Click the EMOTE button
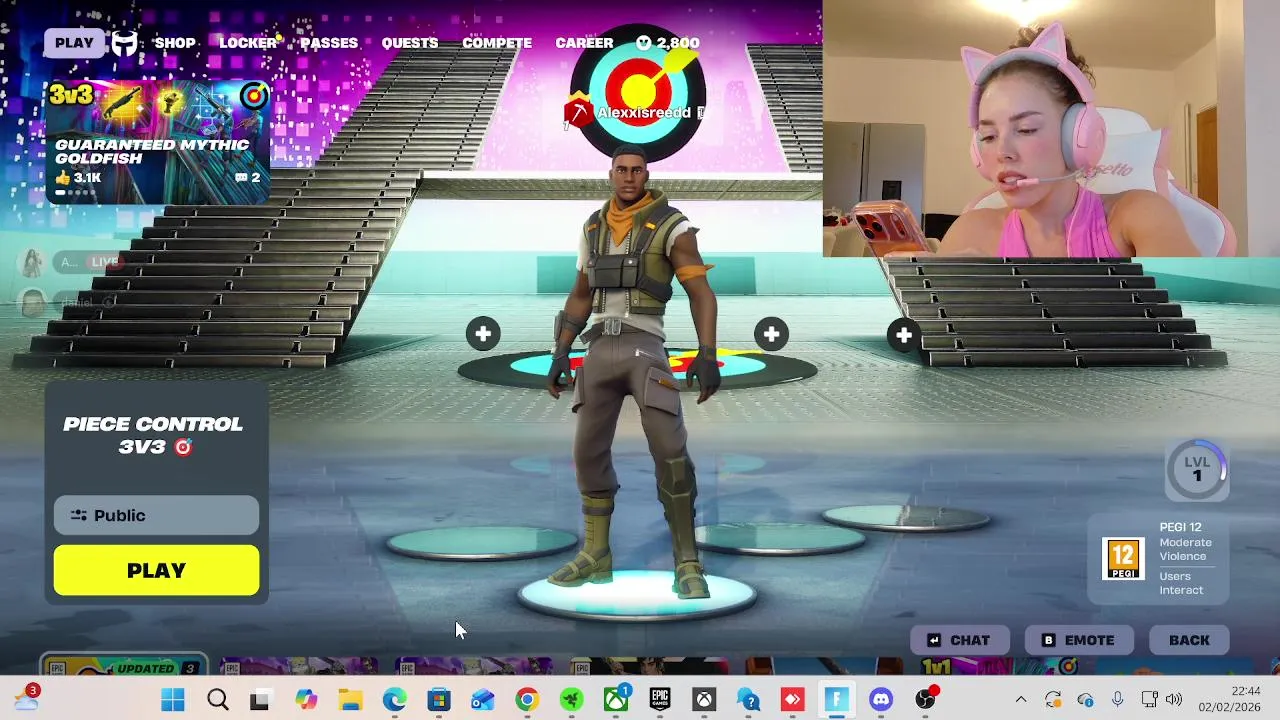This screenshot has height=720, width=1280. click(1079, 640)
